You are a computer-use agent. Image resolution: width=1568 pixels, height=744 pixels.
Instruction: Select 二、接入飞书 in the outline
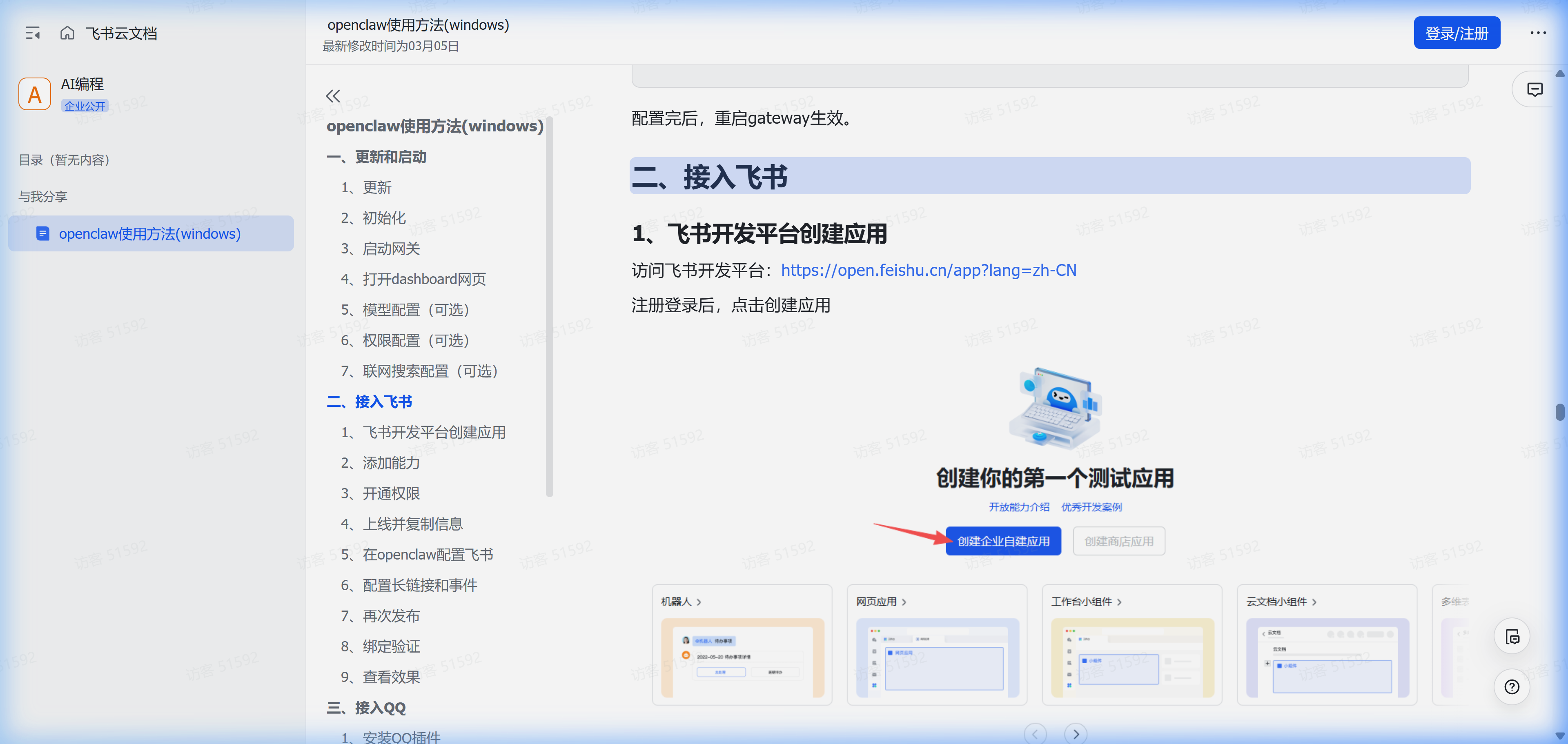pos(370,402)
